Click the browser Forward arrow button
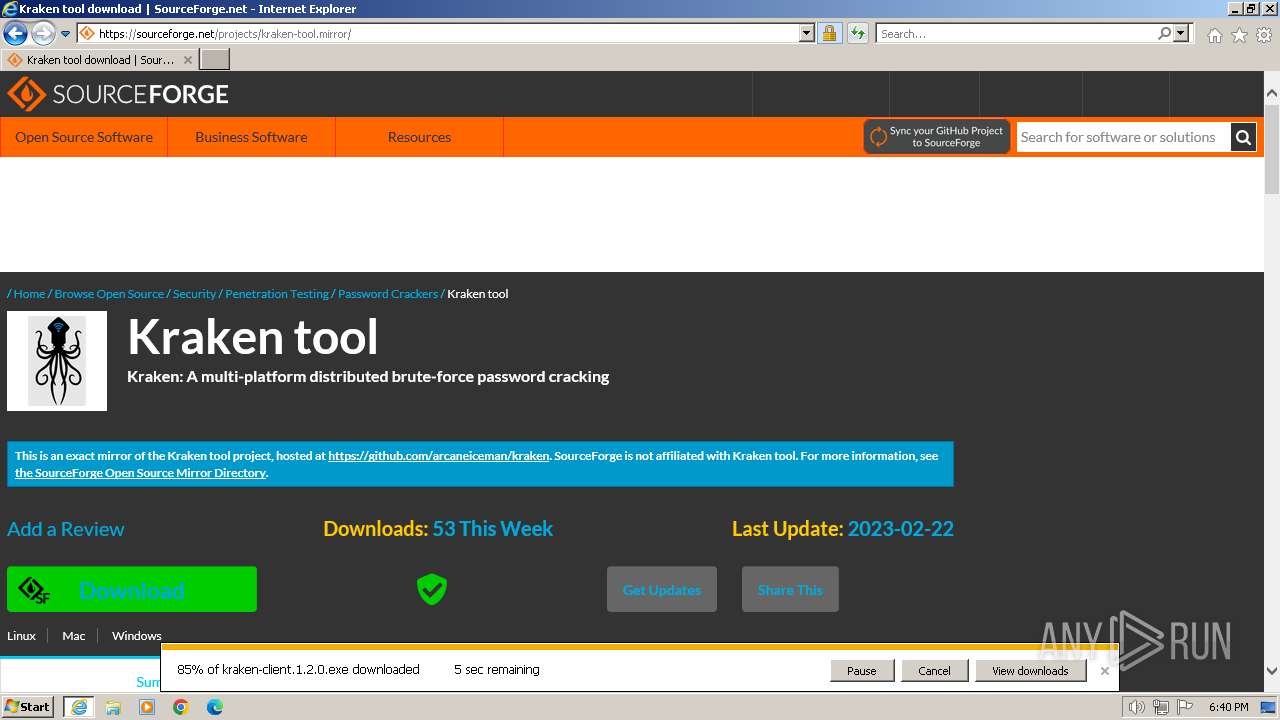 pyautogui.click(x=43, y=33)
